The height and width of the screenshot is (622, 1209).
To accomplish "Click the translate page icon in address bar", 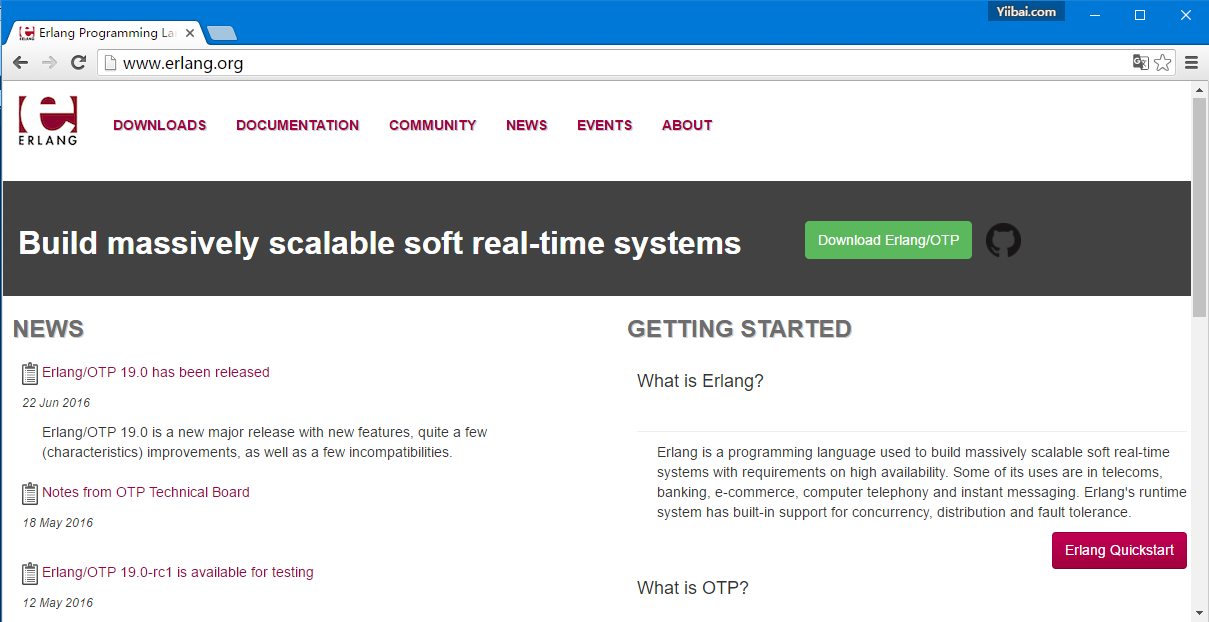I will [x=1140, y=63].
